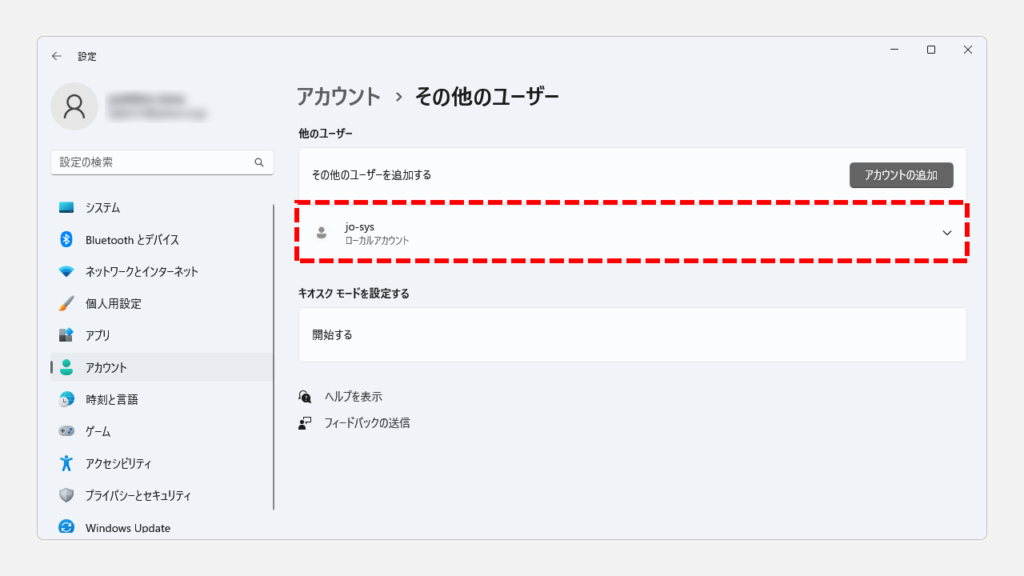Open 個人用設定 via its paintbrush icon
The width and height of the screenshot is (1024, 576).
66,304
